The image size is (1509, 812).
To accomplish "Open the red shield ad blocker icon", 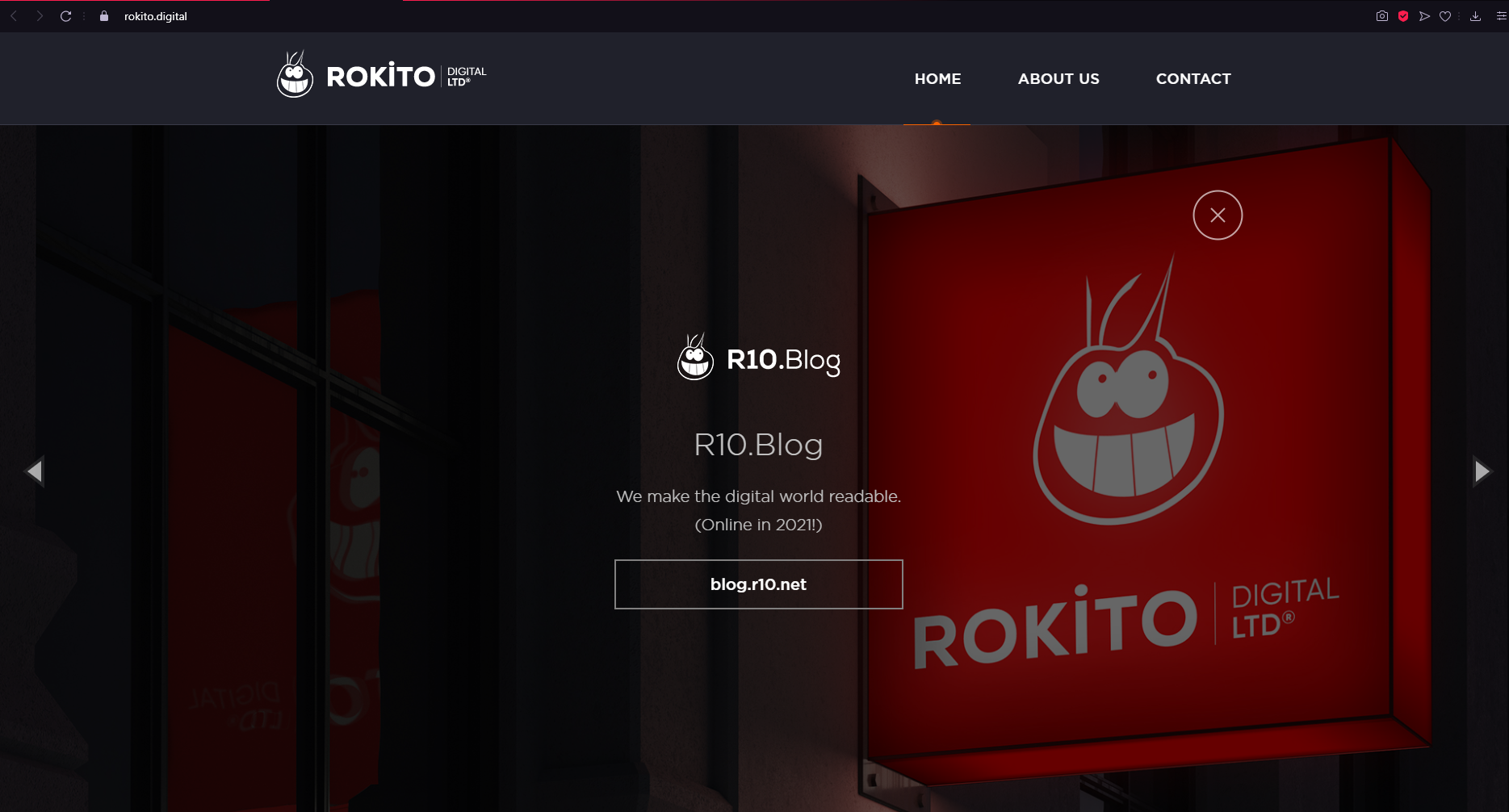I will click(1403, 16).
